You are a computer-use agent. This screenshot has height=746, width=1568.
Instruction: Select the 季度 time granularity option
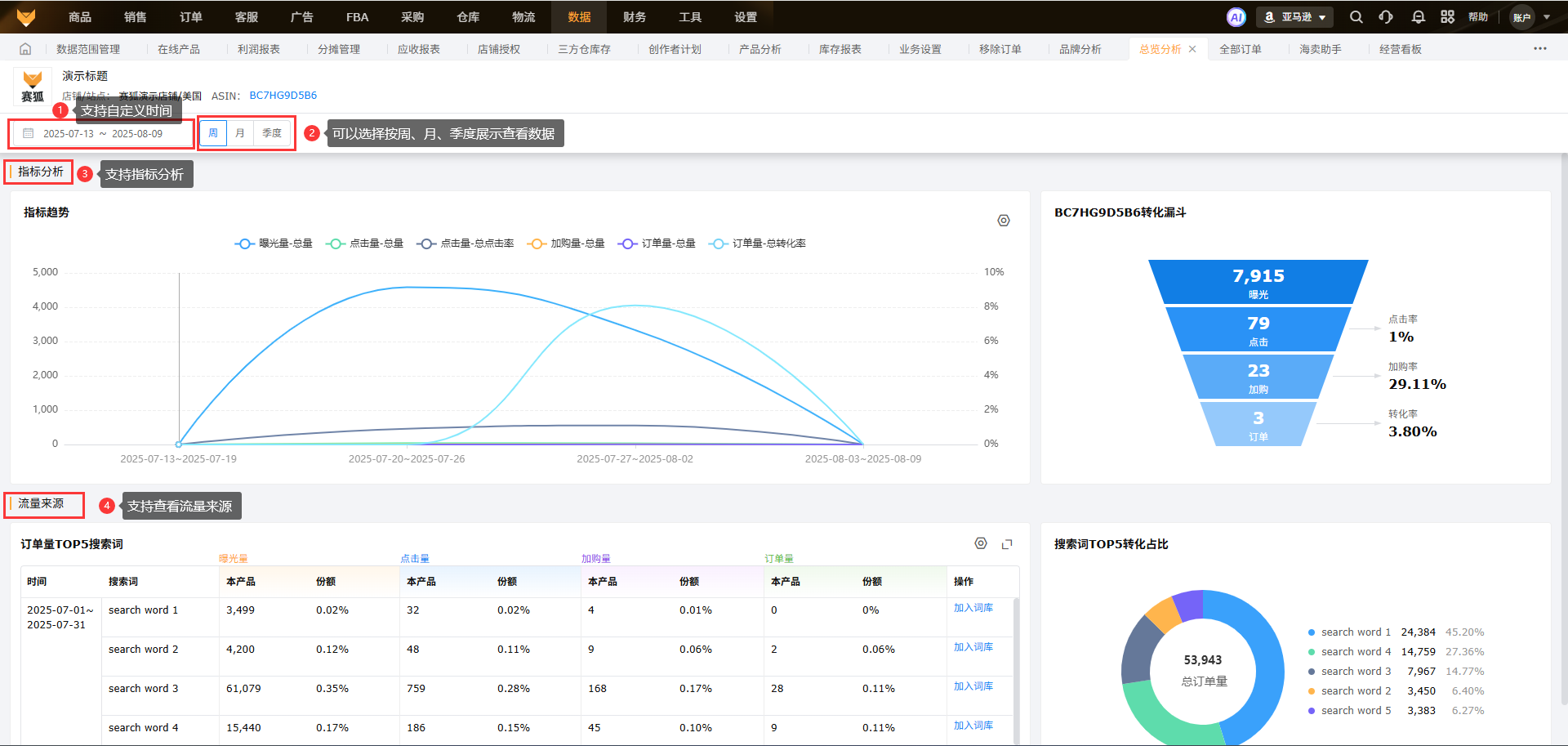pyautogui.click(x=272, y=133)
